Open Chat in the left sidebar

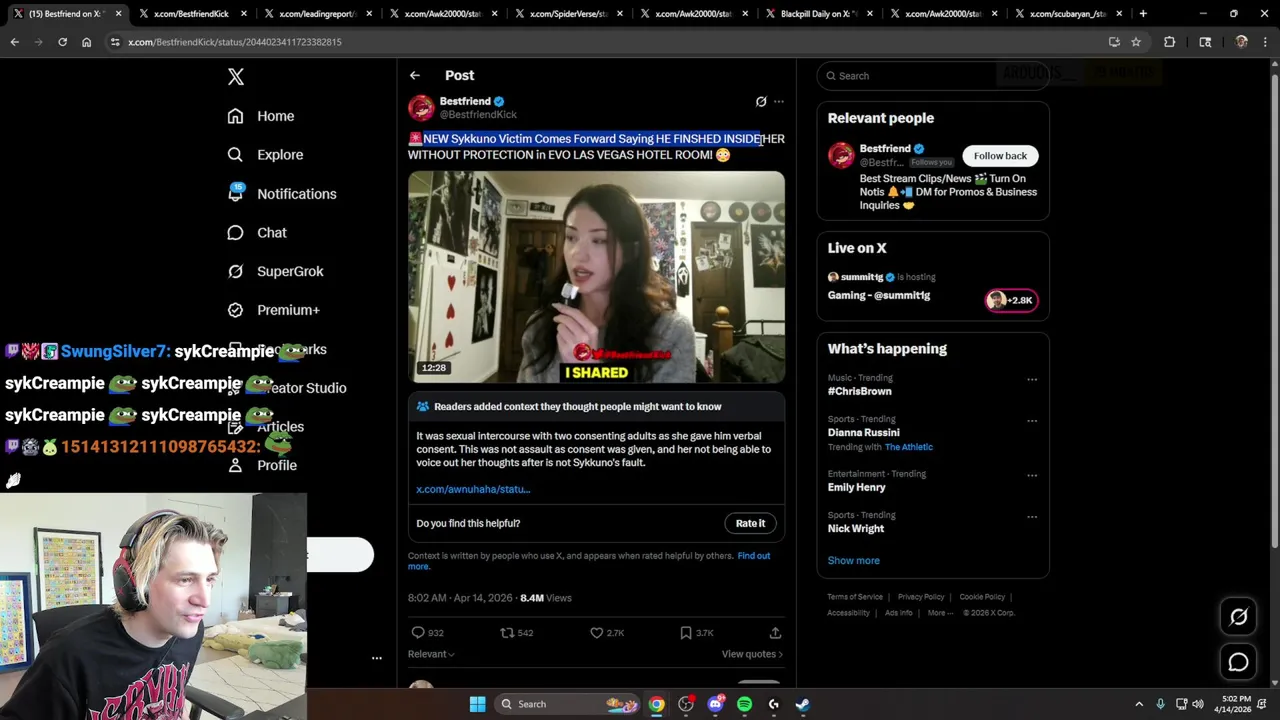(x=257, y=232)
